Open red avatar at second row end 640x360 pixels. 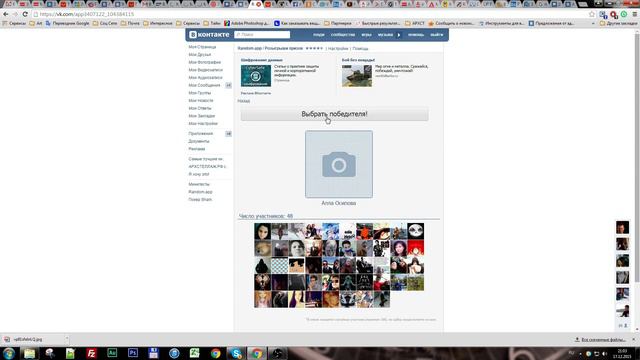(x=416, y=248)
